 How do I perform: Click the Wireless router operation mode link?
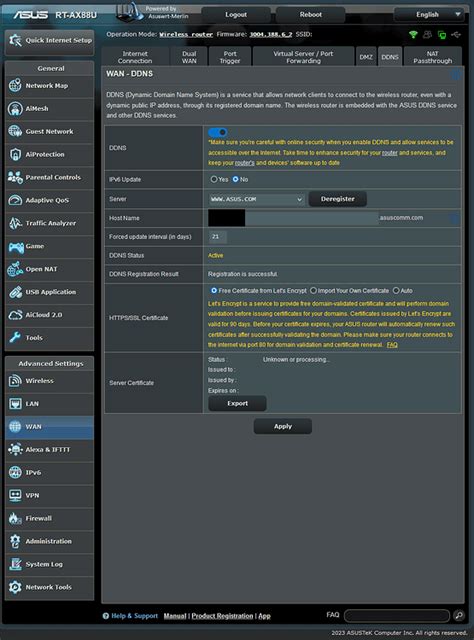(x=186, y=34)
